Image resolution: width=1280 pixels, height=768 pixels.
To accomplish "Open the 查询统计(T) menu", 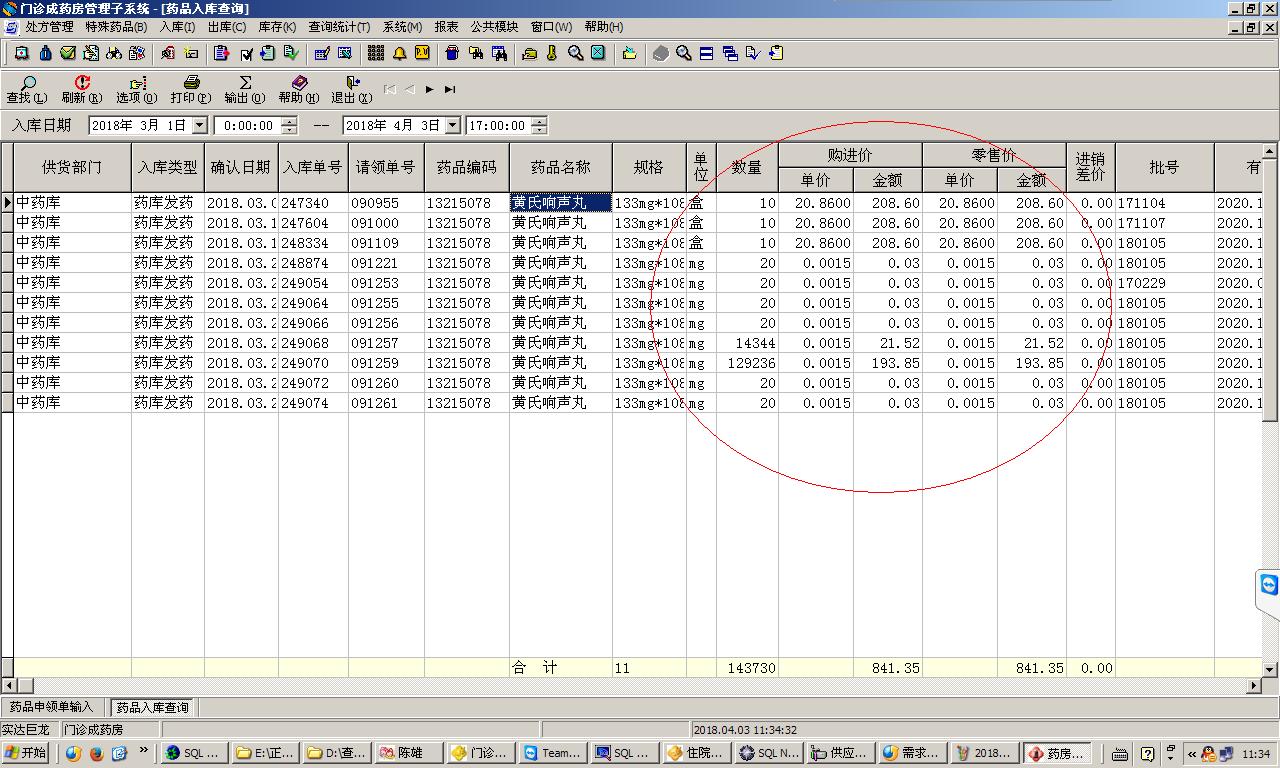I will [338, 27].
